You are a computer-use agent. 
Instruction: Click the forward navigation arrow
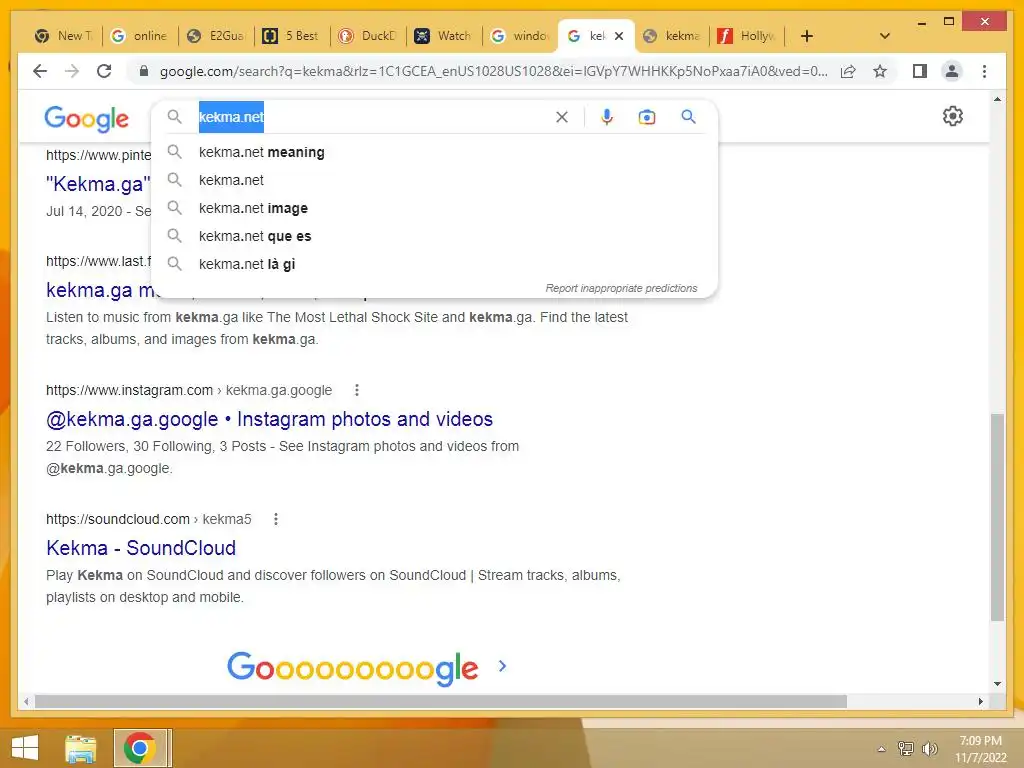tap(72, 71)
